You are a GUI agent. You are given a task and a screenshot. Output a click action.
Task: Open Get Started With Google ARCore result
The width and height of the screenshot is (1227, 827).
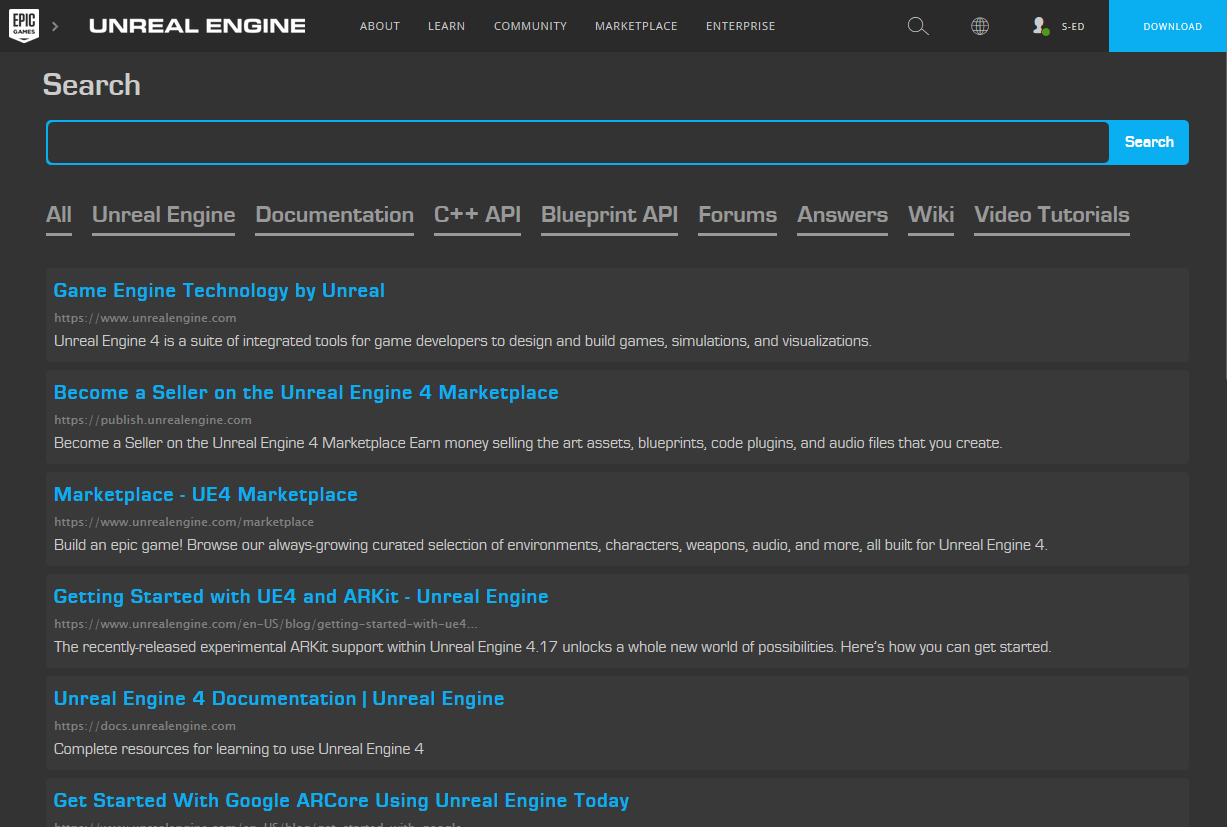[341, 801]
